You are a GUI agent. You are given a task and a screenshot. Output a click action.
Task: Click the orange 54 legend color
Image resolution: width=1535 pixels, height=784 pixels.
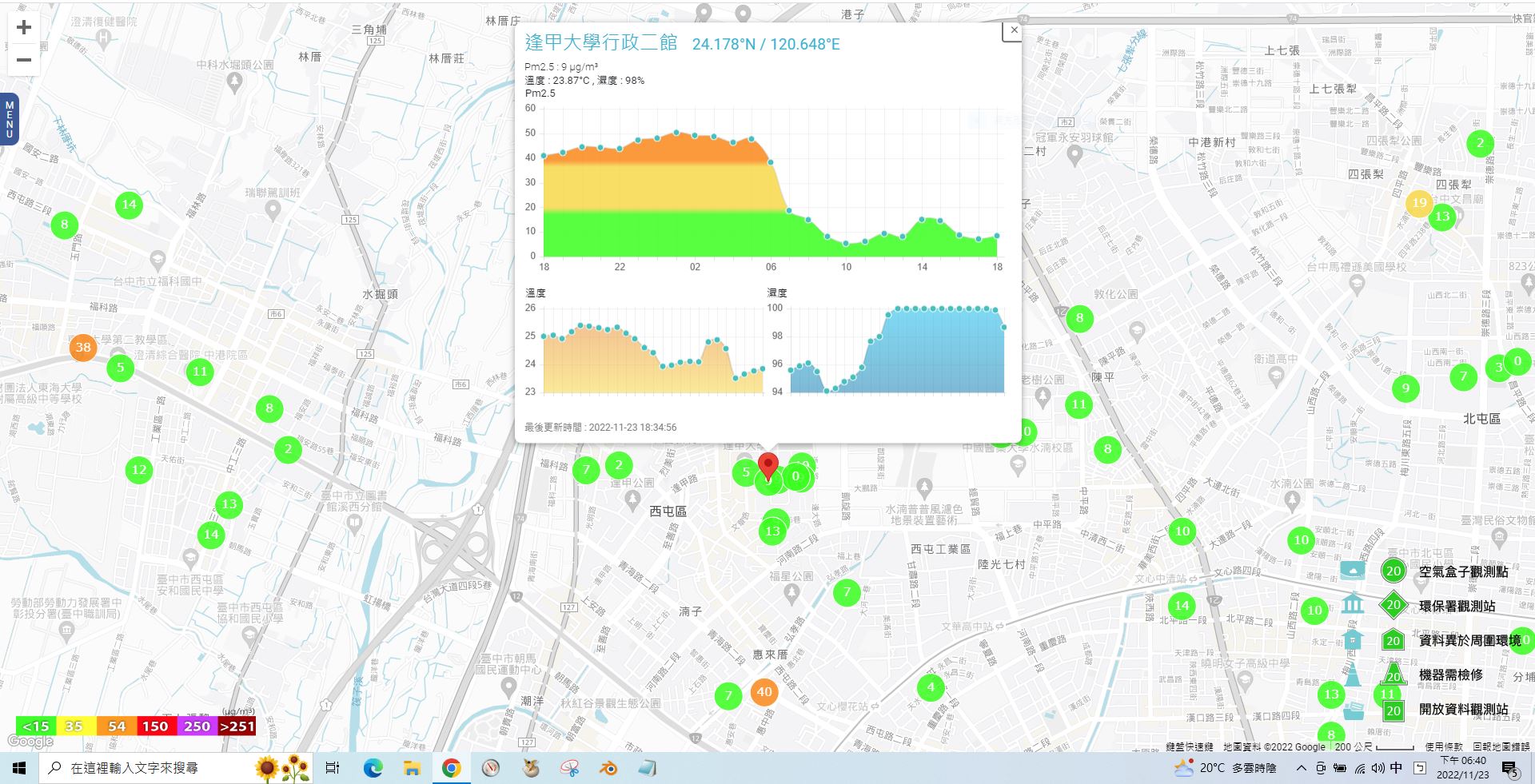pos(117,726)
